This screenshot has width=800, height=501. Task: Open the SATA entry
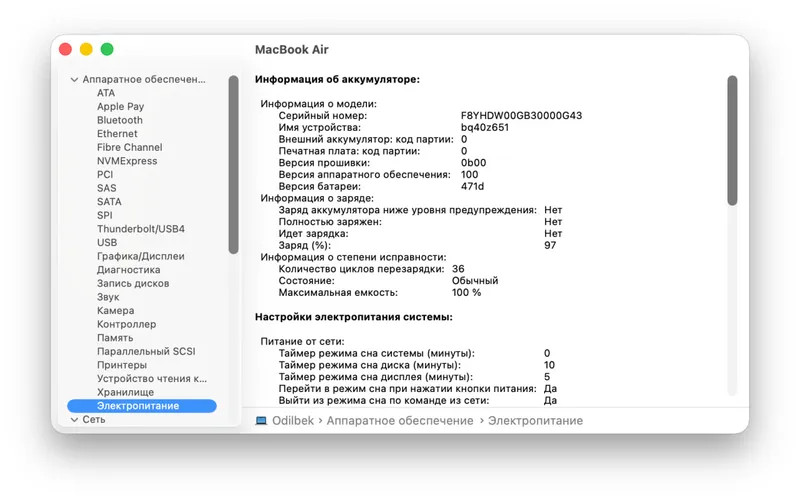[109, 202]
